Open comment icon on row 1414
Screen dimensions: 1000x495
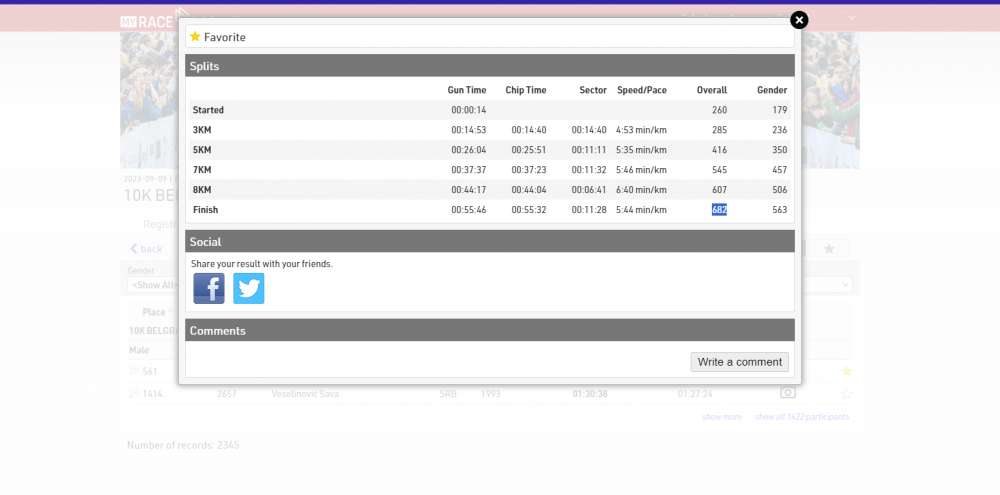[134, 394]
